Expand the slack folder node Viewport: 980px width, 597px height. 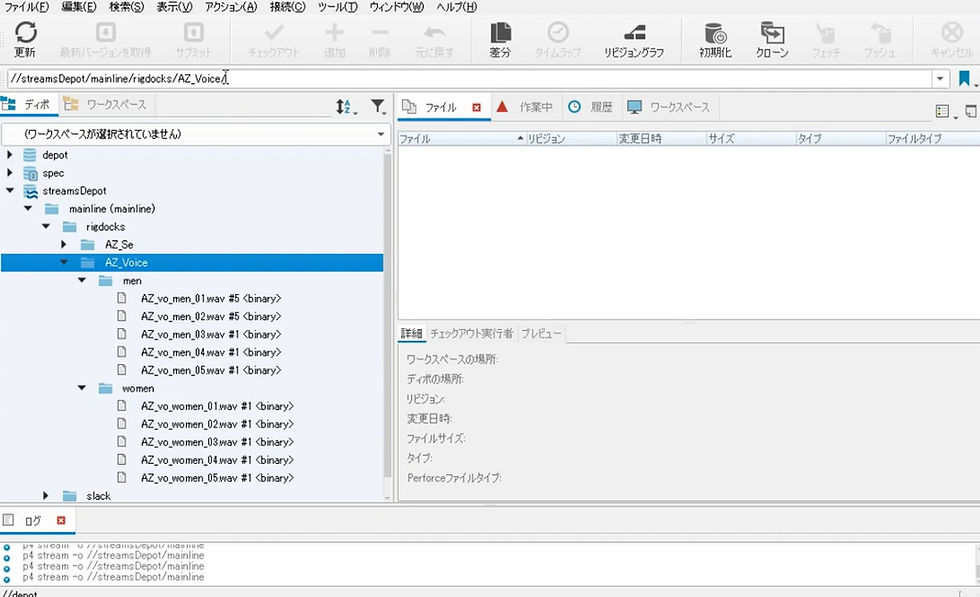[x=46, y=495]
